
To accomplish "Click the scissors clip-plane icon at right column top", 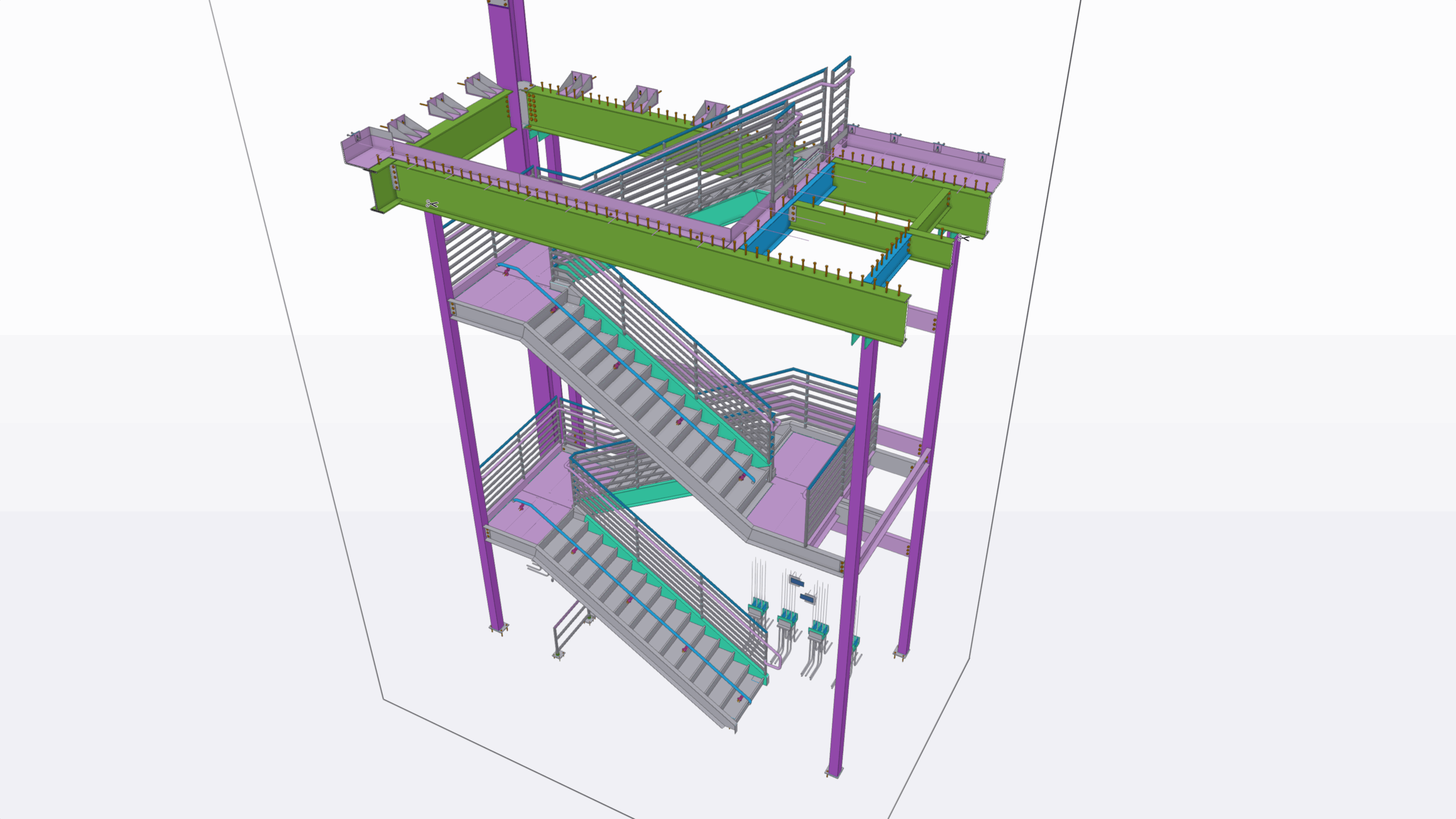I will pos(962,238).
